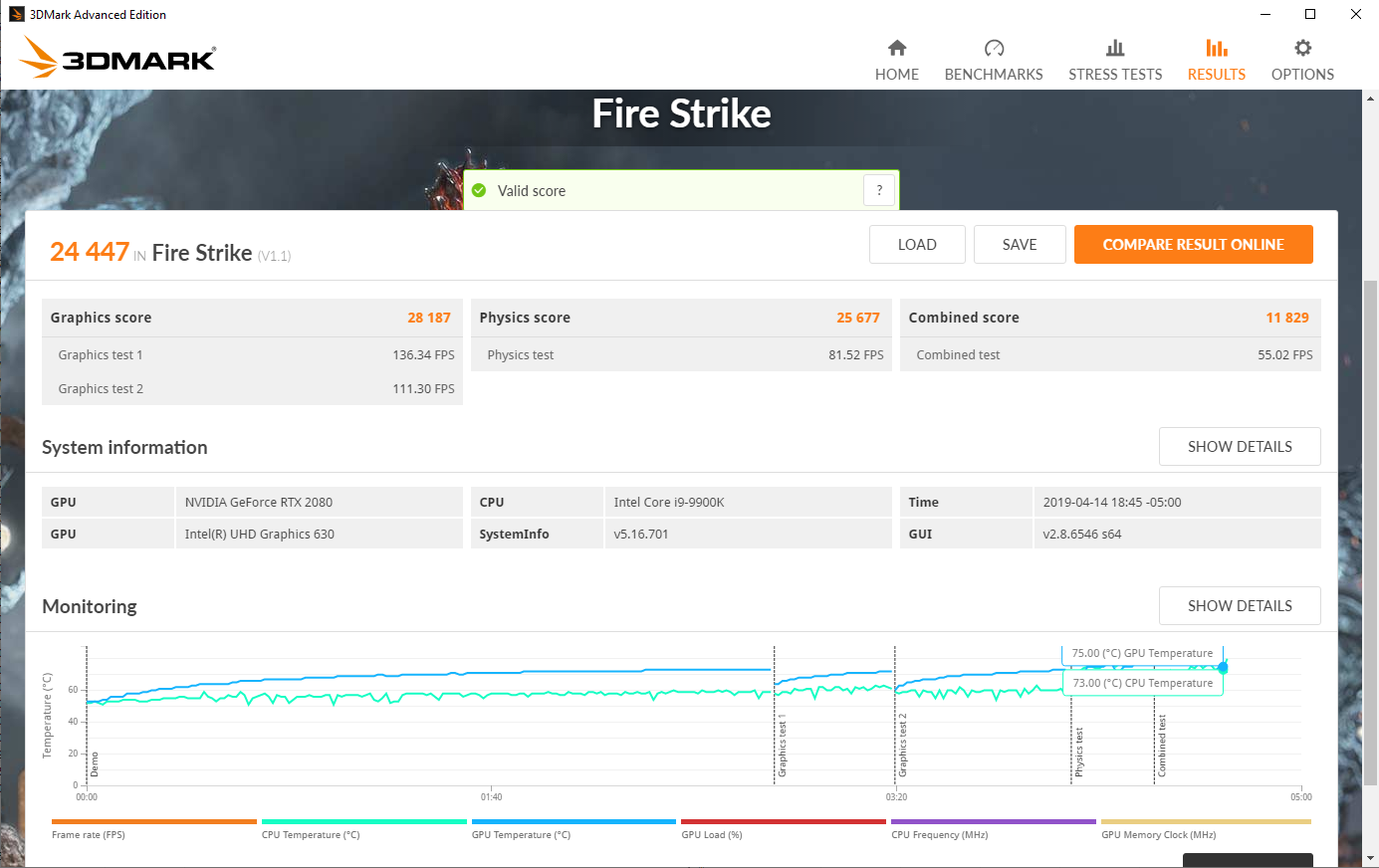Viewport: 1379px width, 868px height.
Task: Click the GUI version v2.8.6546 s64
Action: pyautogui.click(x=1082, y=535)
